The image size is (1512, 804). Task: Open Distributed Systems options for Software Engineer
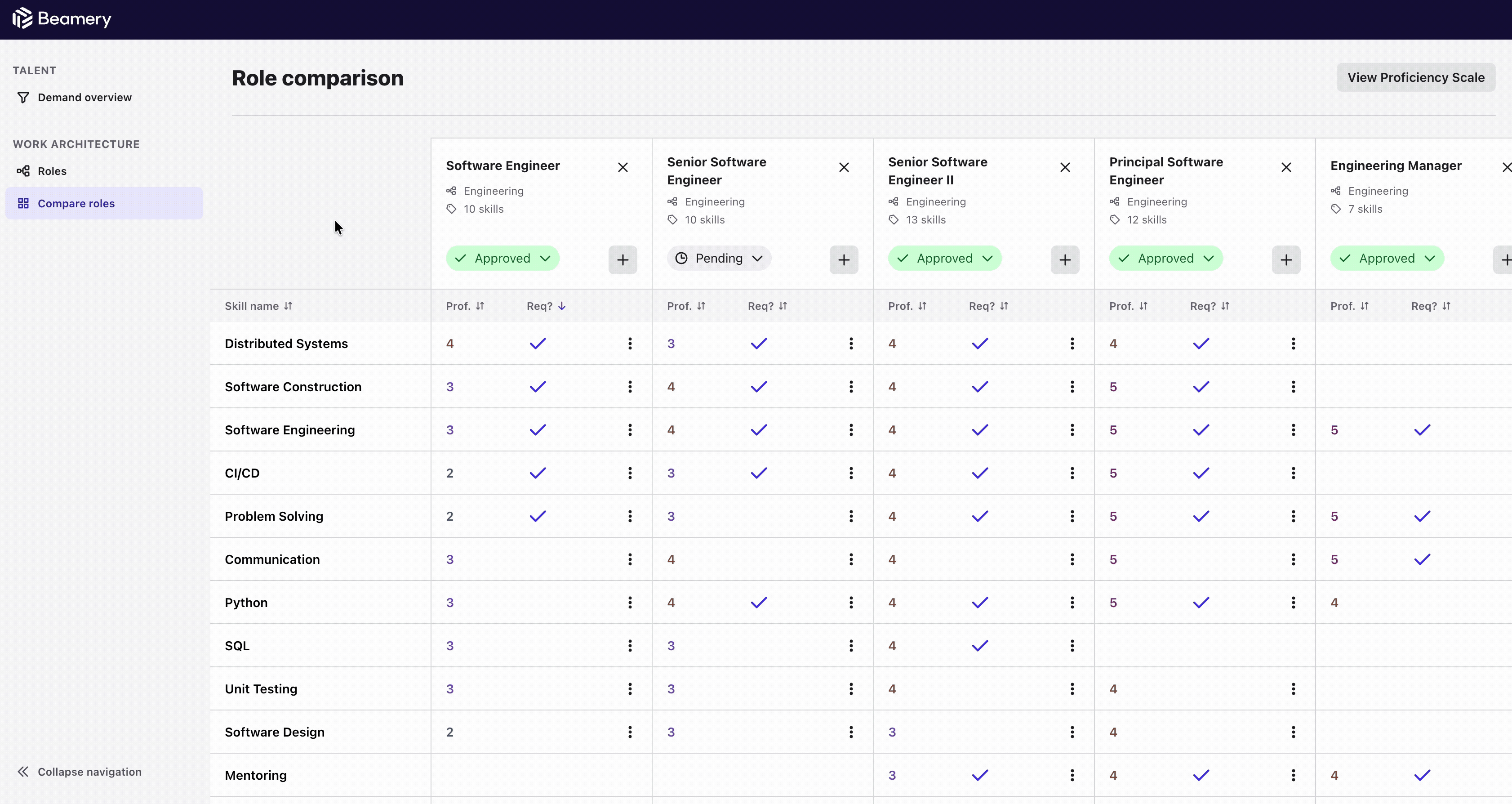[x=630, y=344]
